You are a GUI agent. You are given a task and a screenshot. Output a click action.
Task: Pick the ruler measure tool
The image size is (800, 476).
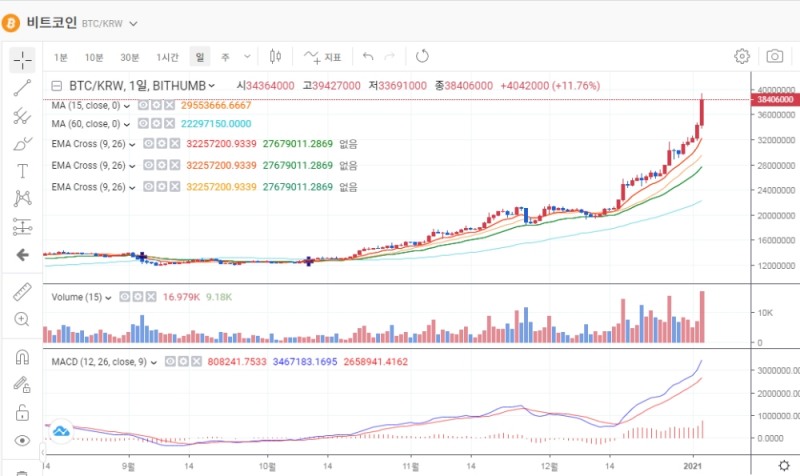[x=22, y=292]
